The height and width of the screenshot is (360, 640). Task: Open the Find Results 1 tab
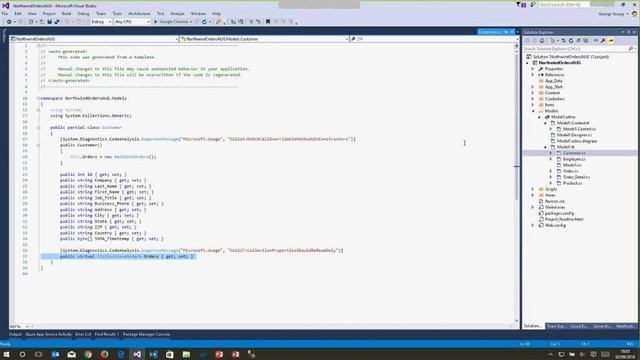[107, 335]
